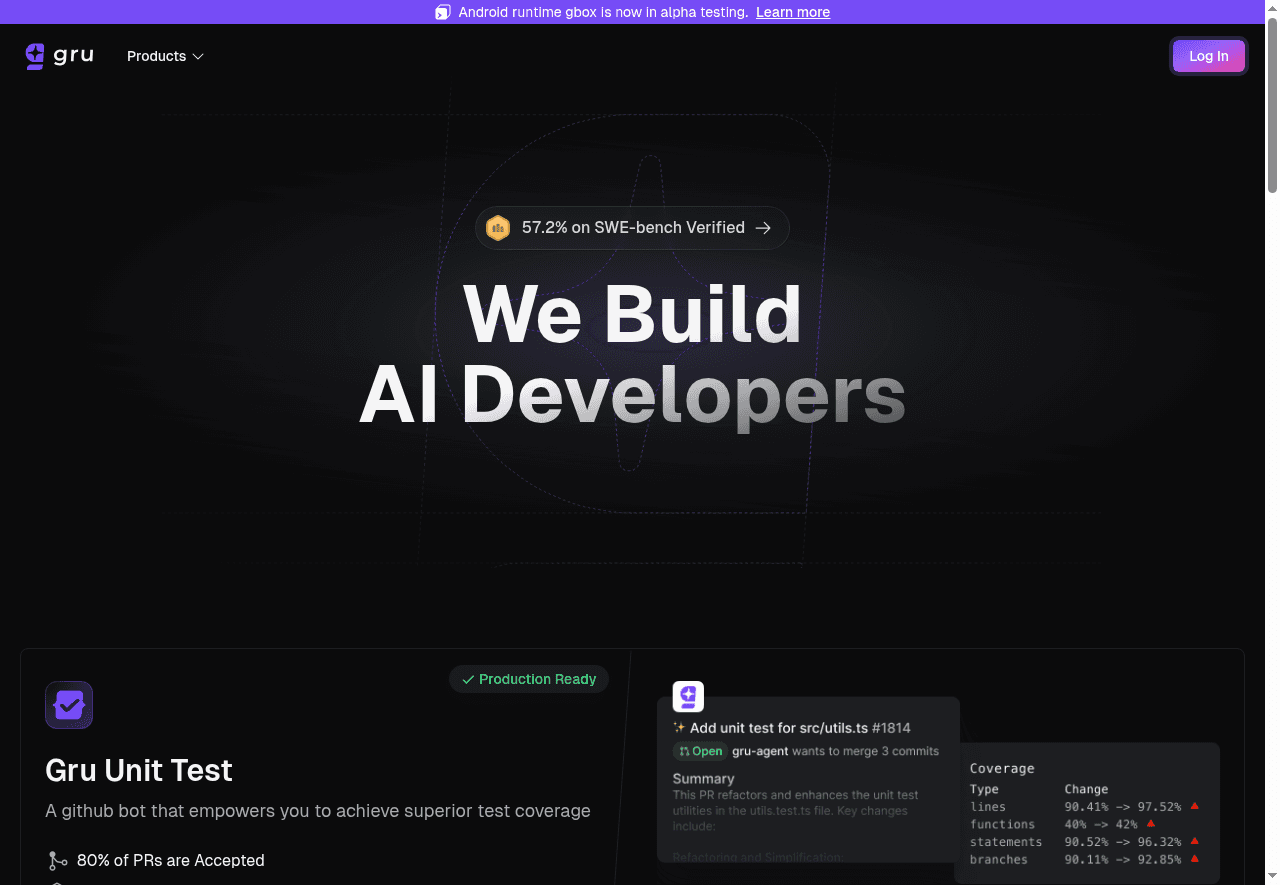1280x885 pixels.
Task: Click the chevron arrow next to Products
Action: coord(198,57)
